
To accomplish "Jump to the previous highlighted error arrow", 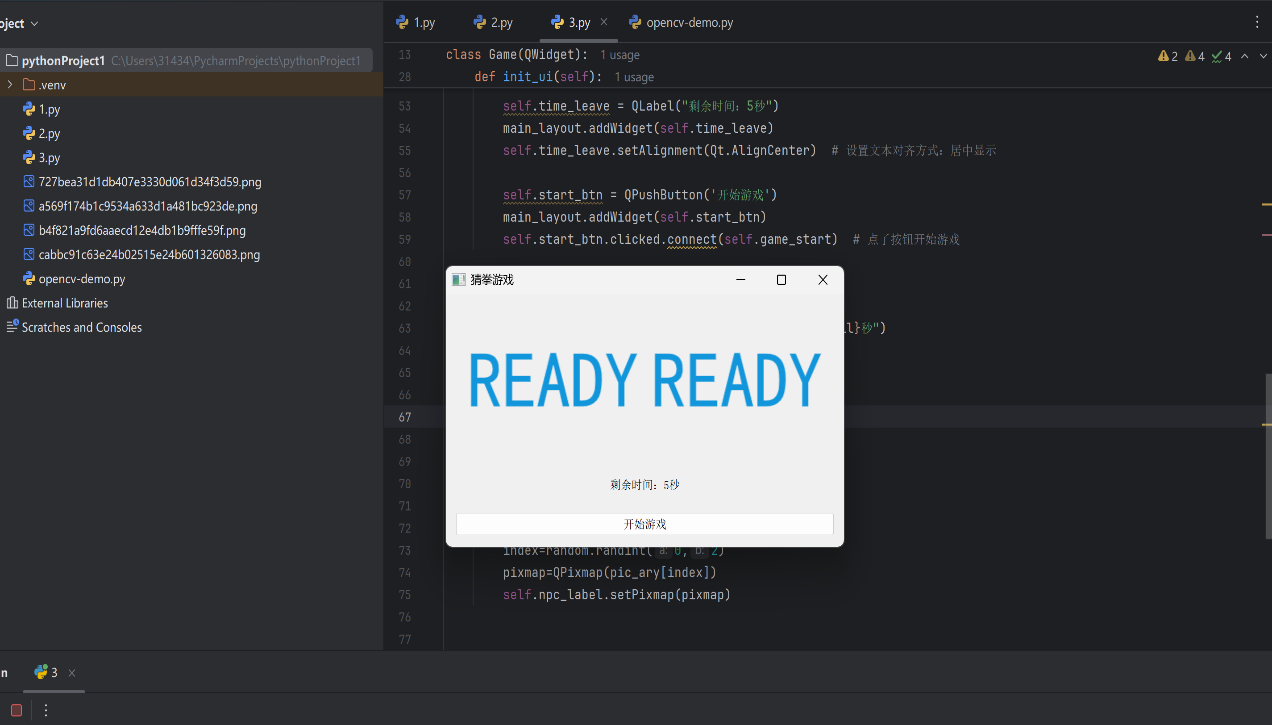I will pyautogui.click(x=1244, y=56).
